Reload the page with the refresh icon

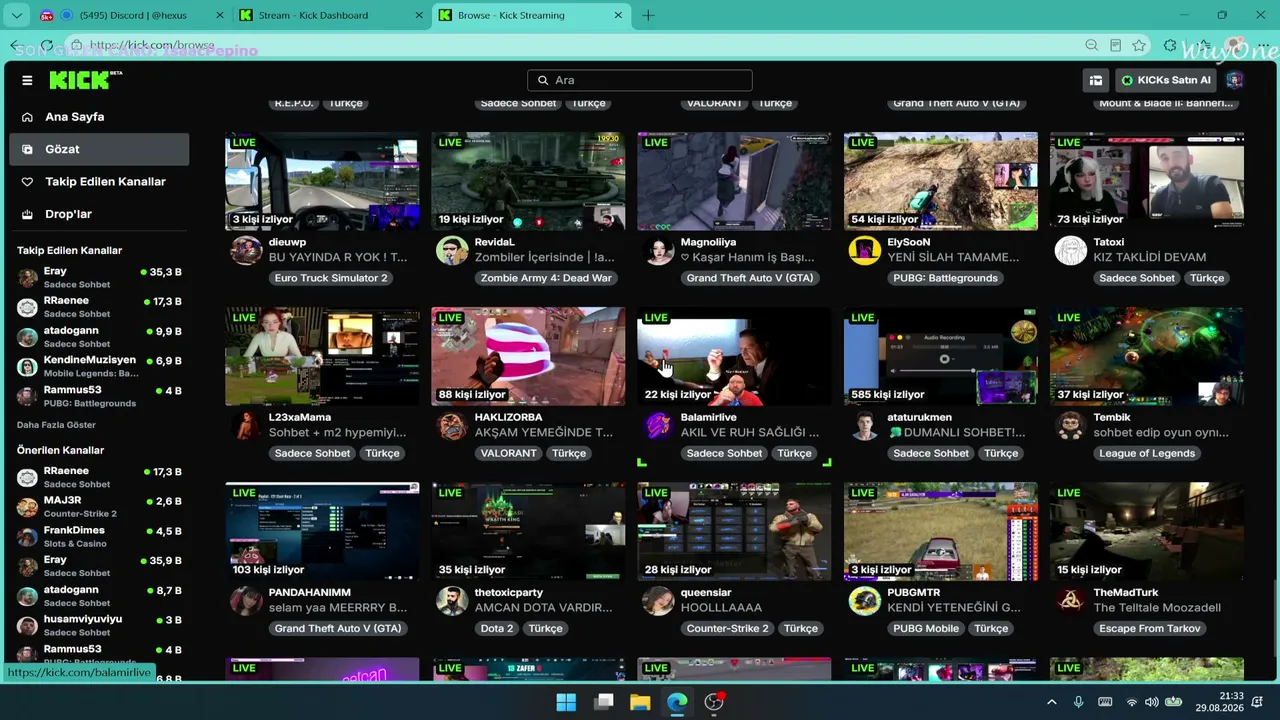[x=46, y=45]
